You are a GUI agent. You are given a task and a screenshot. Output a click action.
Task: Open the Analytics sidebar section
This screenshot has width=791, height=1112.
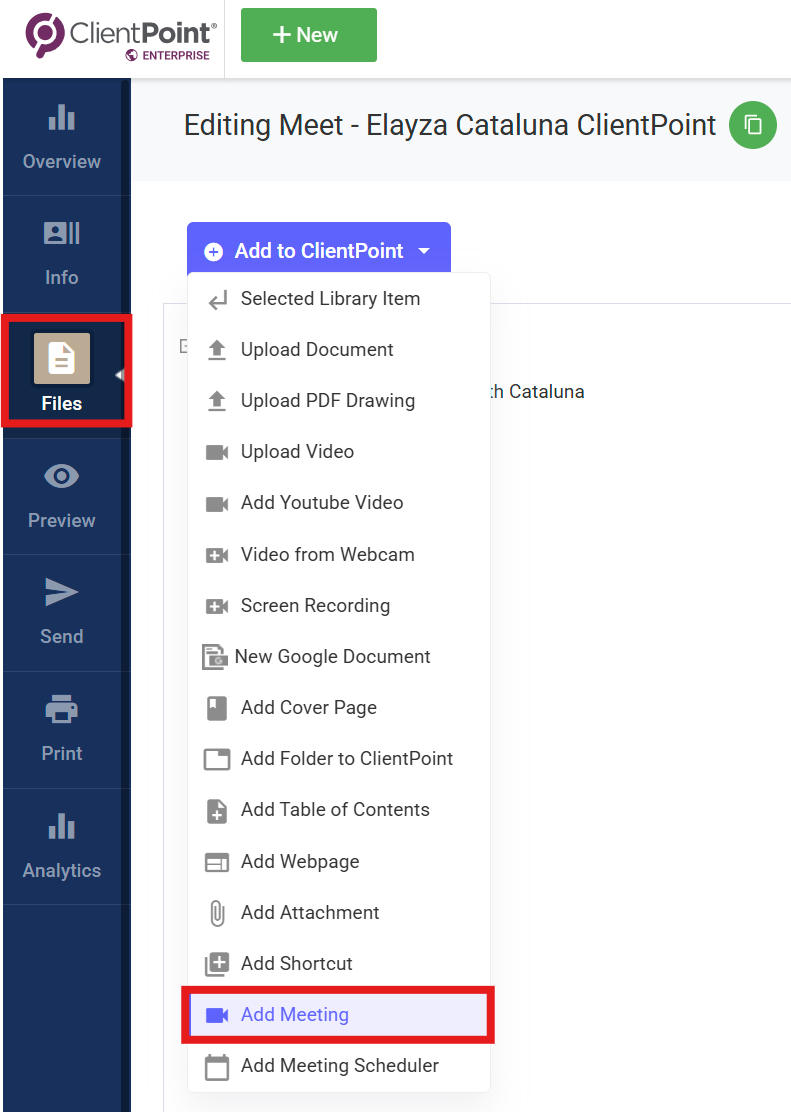(62, 846)
